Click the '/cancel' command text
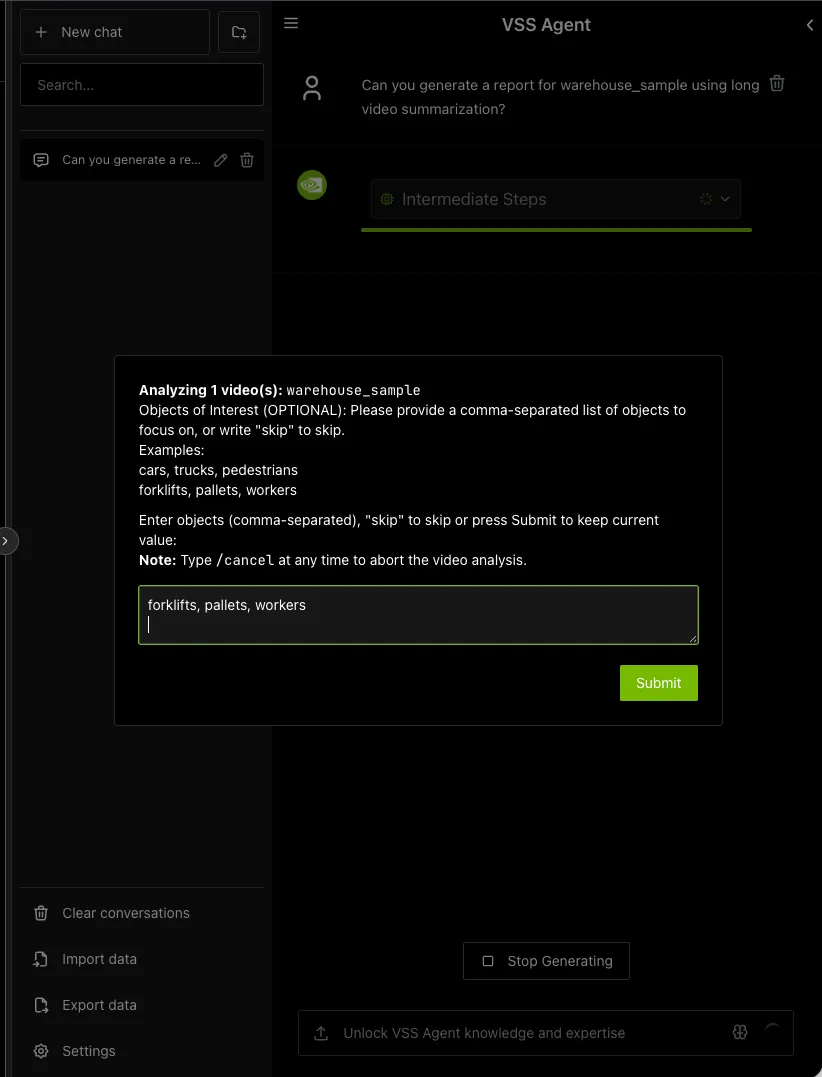The width and height of the screenshot is (822, 1077). pos(245,560)
